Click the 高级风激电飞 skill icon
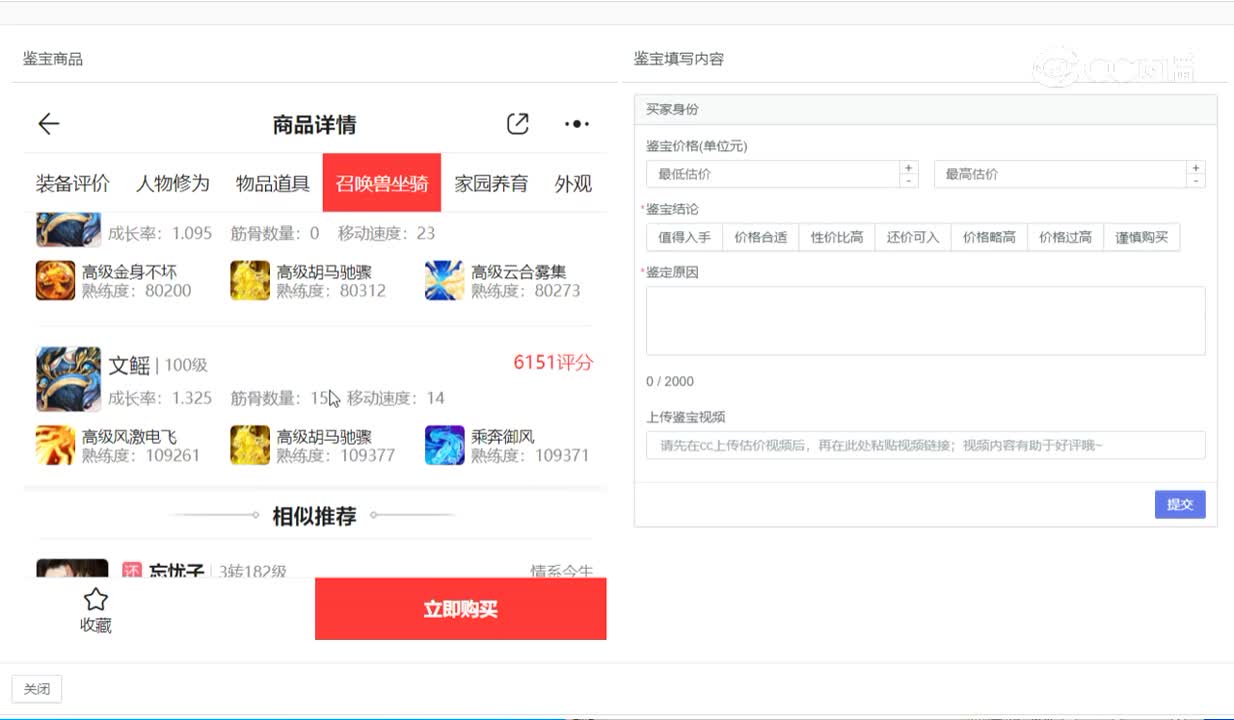Image resolution: width=1234 pixels, height=720 pixels. [x=55, y=445]
